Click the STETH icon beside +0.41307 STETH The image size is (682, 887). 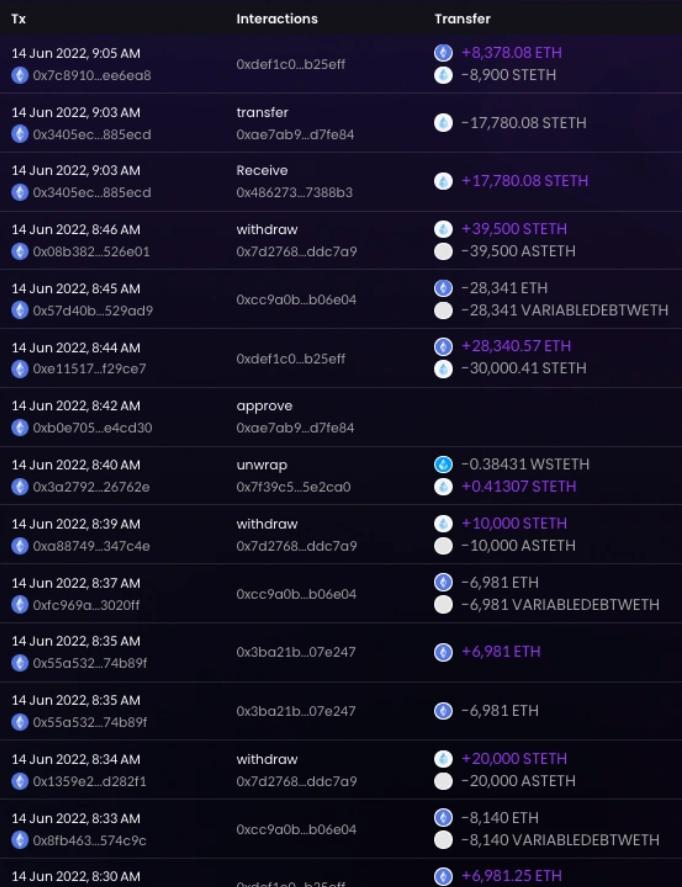(443, 486)
